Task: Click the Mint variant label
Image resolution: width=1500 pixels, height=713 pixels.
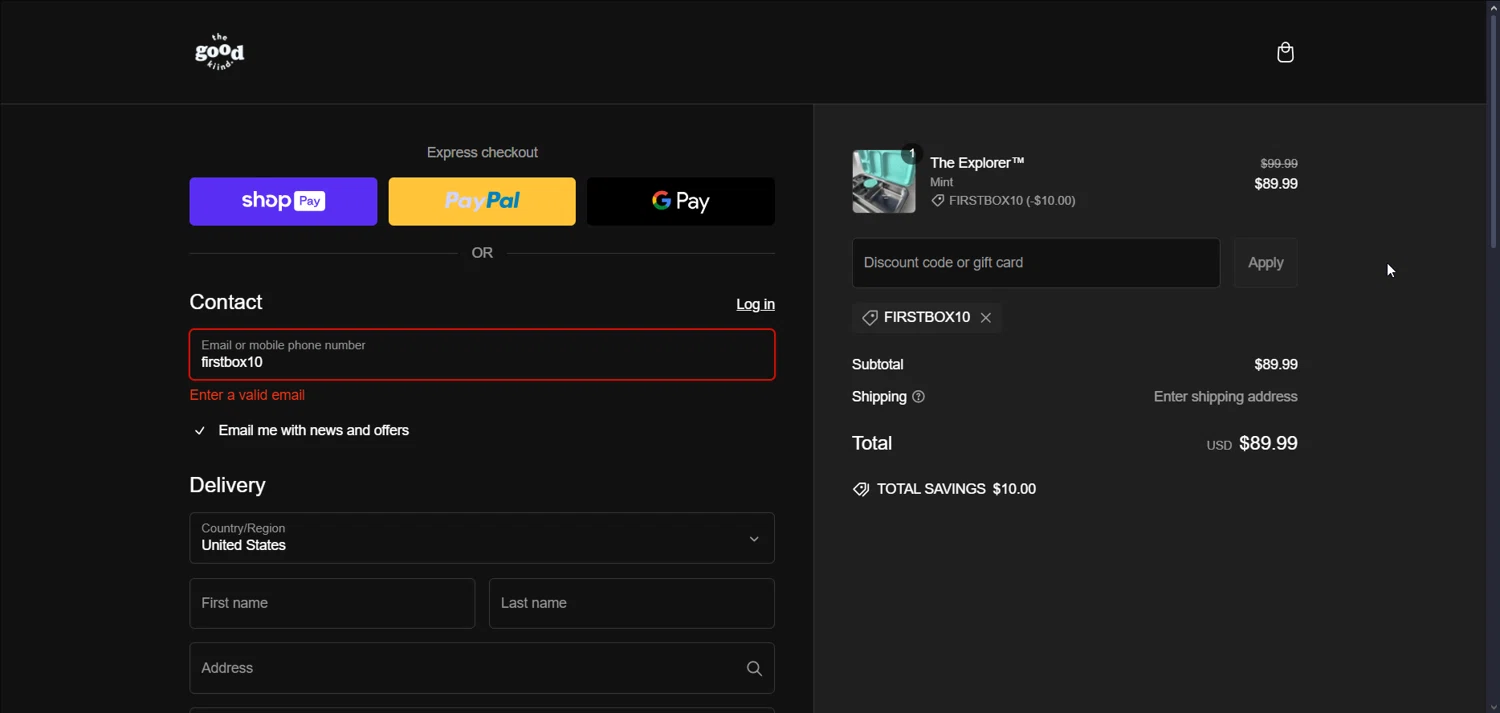Action: (942, 182)
